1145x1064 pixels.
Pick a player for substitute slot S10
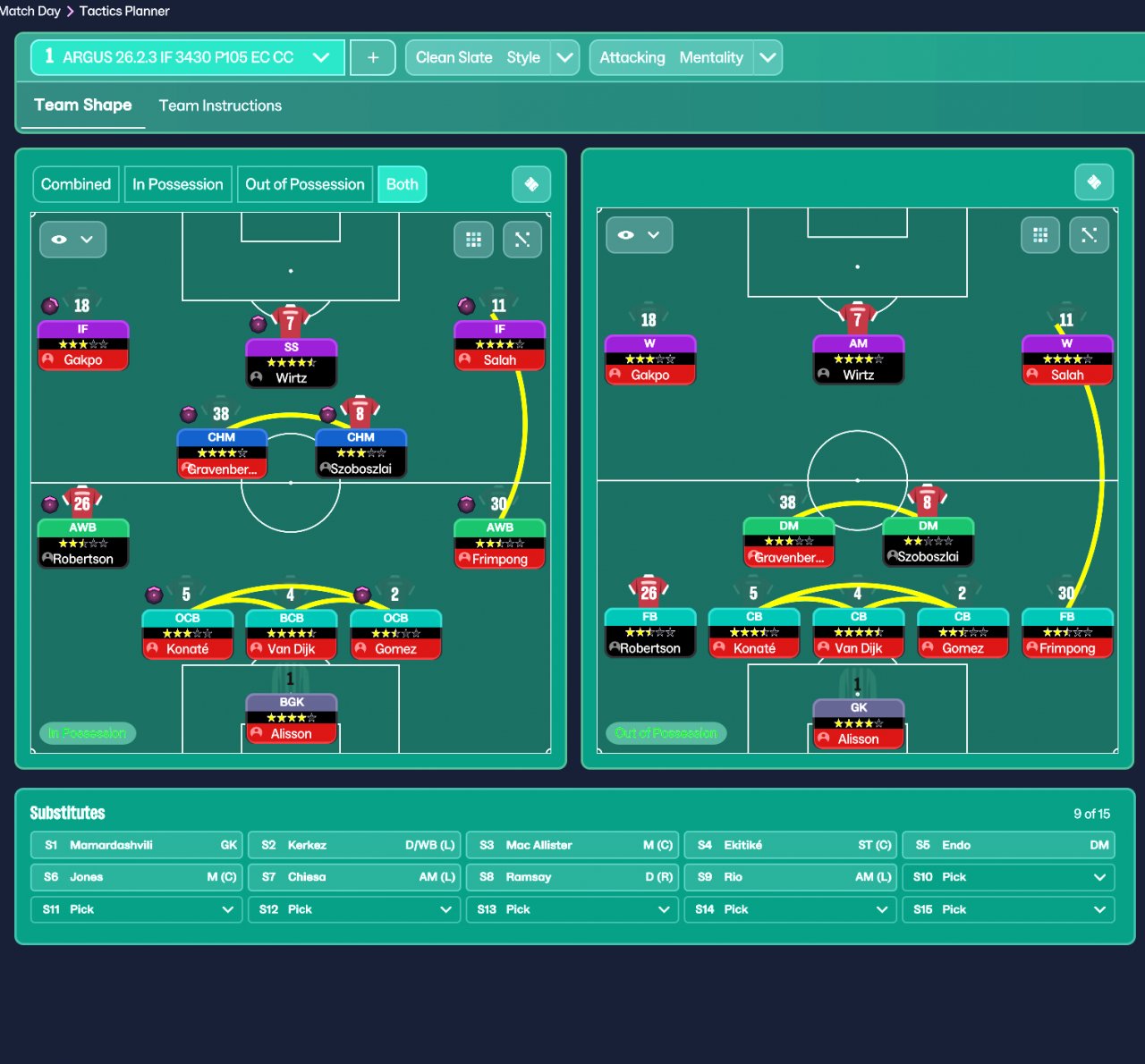pyautogui.click(x=1008, y=877)
